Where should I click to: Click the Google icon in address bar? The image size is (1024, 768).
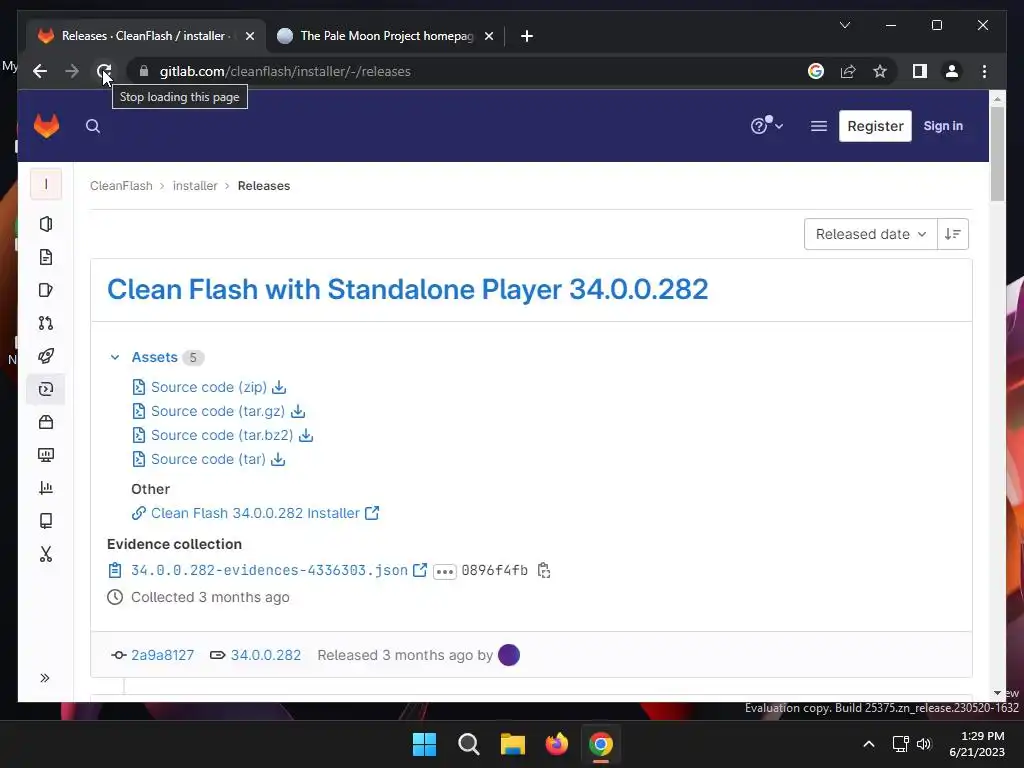point(816,71)
